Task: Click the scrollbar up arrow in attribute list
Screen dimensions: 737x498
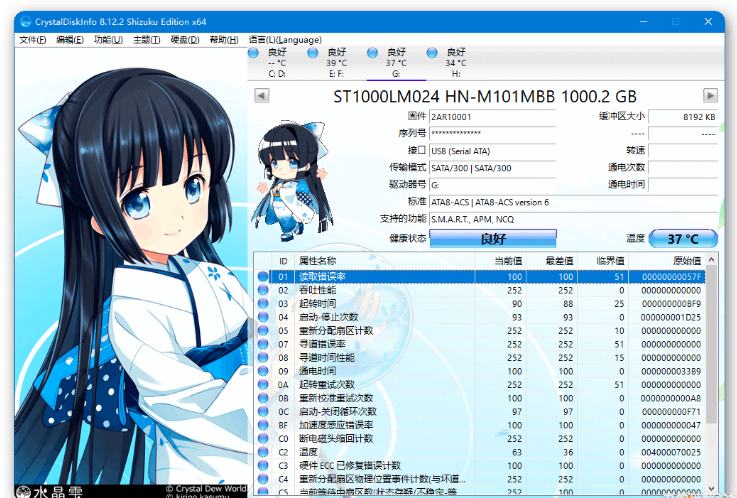Action: (712, 259)
